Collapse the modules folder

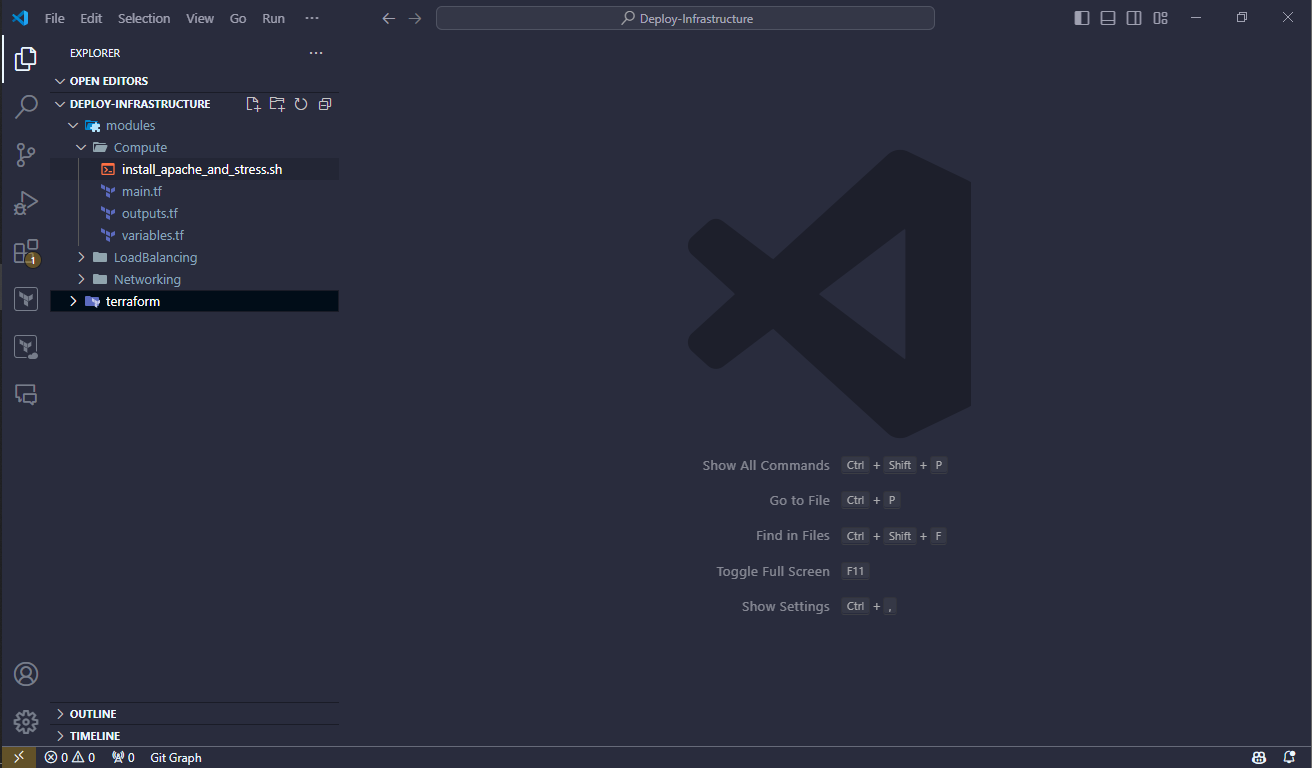pyautogui.click(x=195, y=126)
